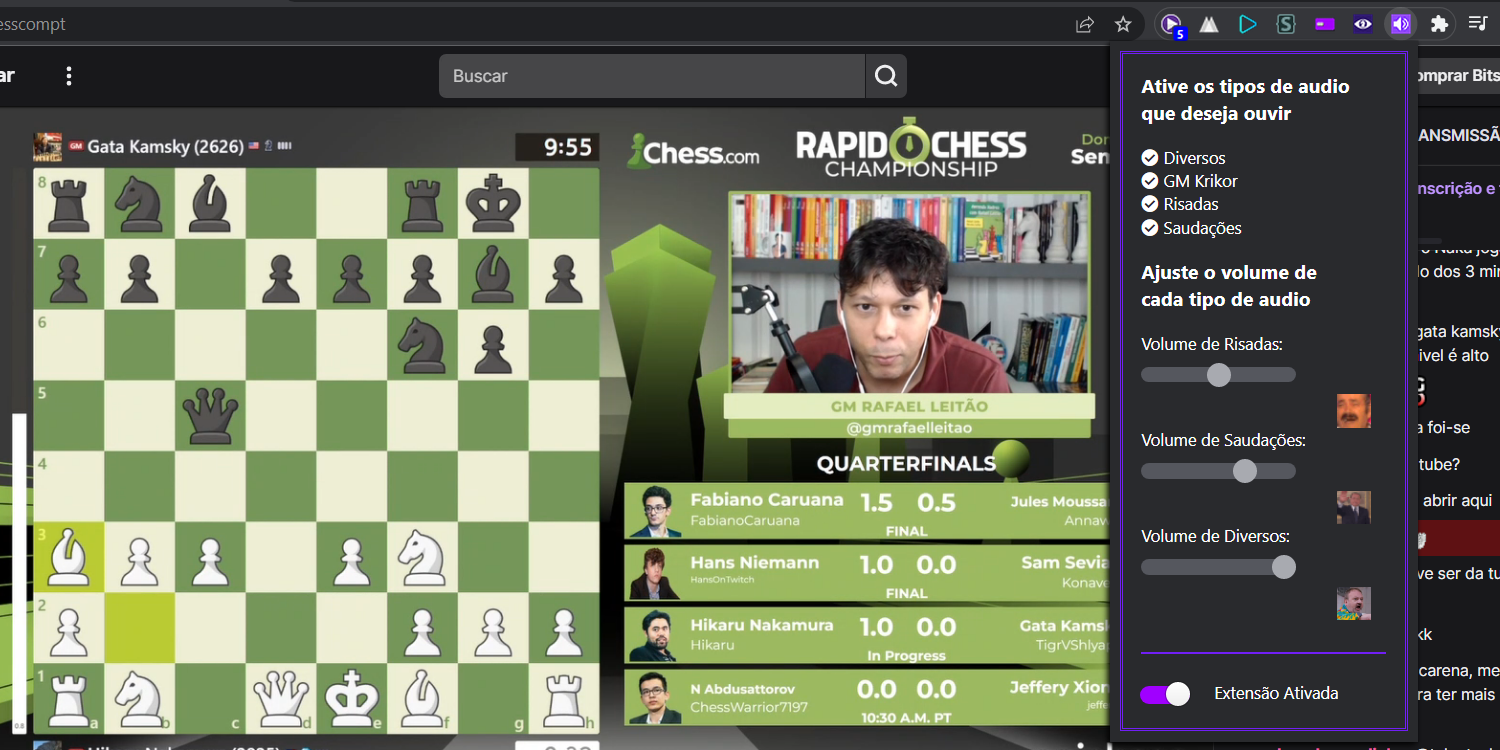
Task: Turn off the Extensão Ativada switch
Action: pyautogui.click(x=1165, y=694)
